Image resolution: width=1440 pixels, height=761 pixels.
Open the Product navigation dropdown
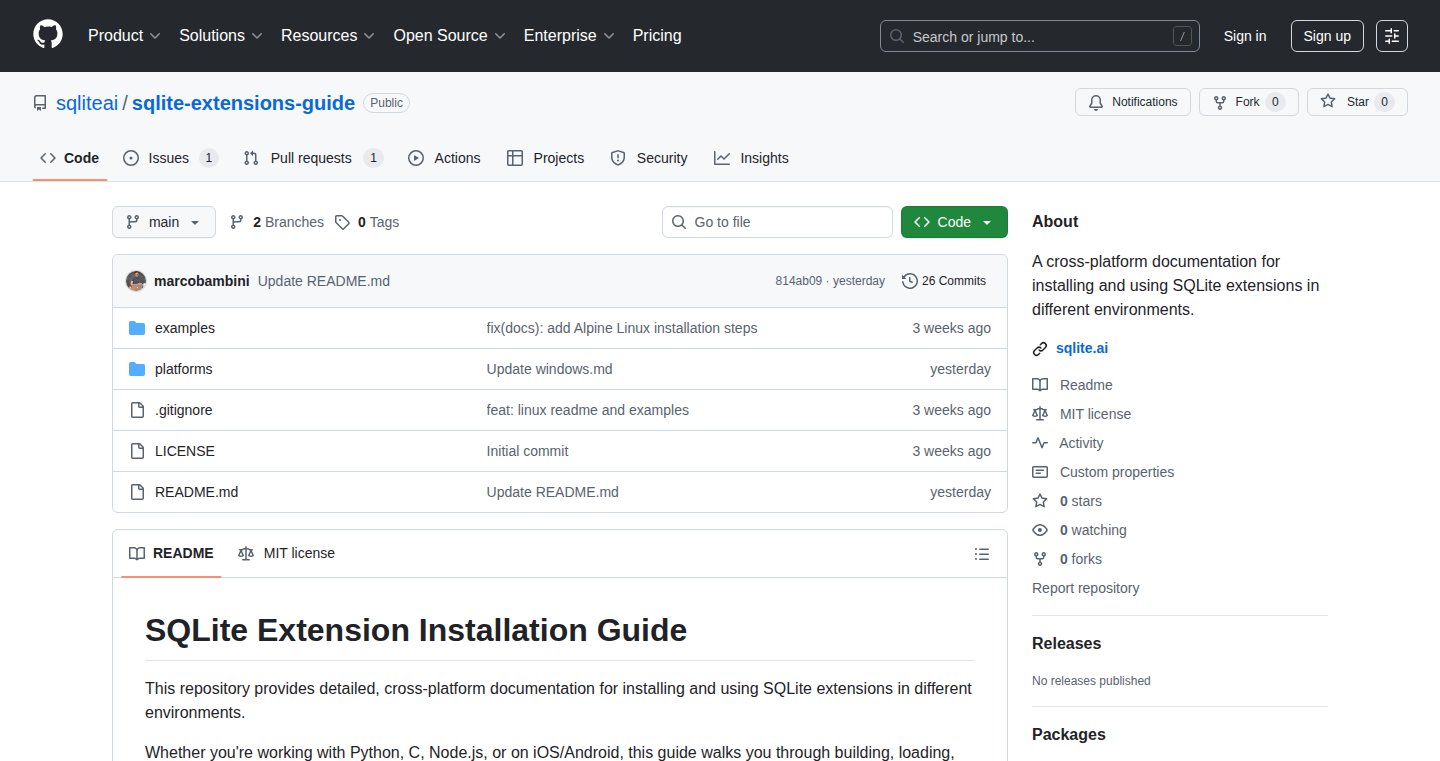pyautogui.click(x=124, y=36)
